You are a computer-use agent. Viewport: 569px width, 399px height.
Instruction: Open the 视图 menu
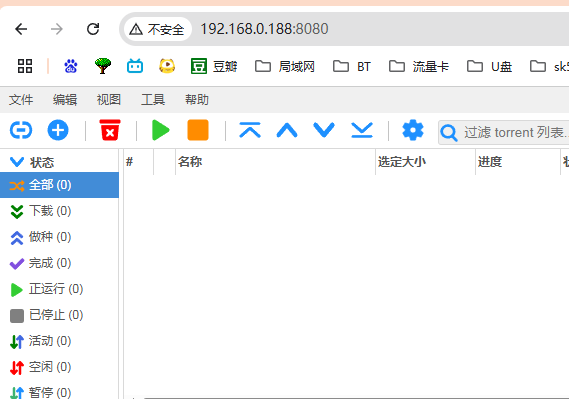click(x=109, y=99)
